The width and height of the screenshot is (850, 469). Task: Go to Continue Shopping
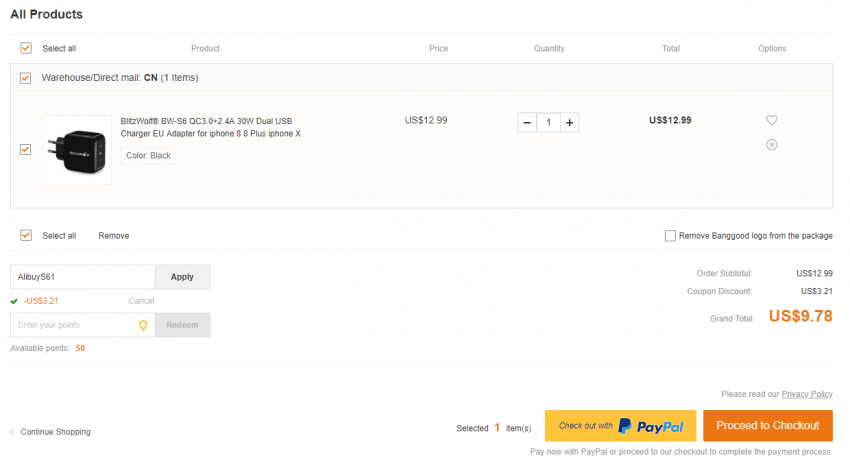(55, 432)
